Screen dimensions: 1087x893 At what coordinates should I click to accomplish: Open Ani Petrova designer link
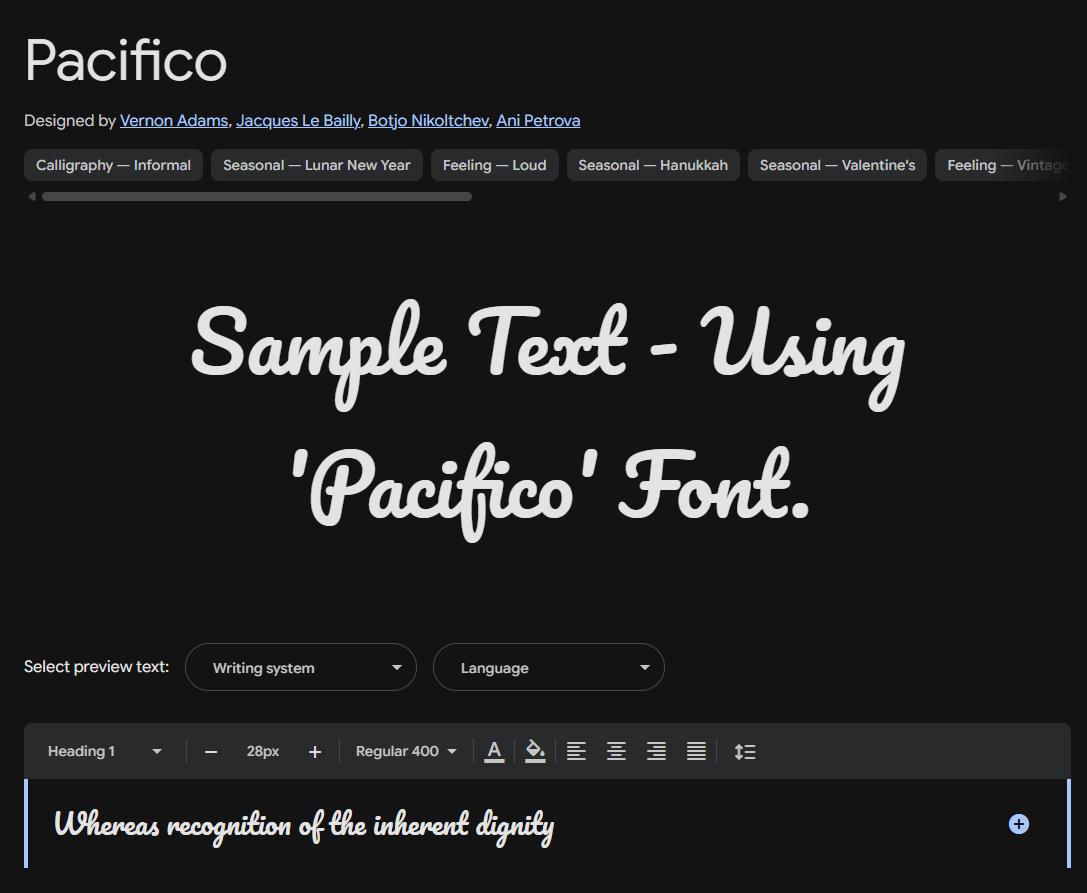539,121
